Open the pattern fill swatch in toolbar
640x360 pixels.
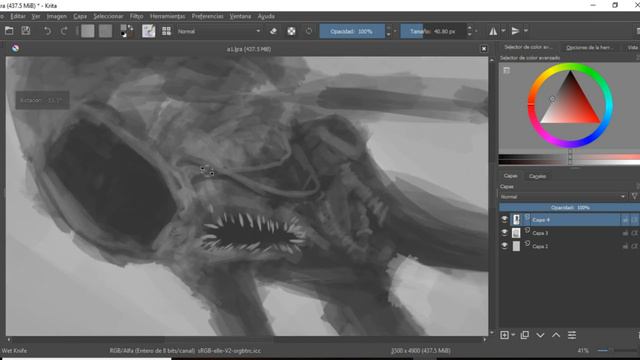(x=105, y=31)
